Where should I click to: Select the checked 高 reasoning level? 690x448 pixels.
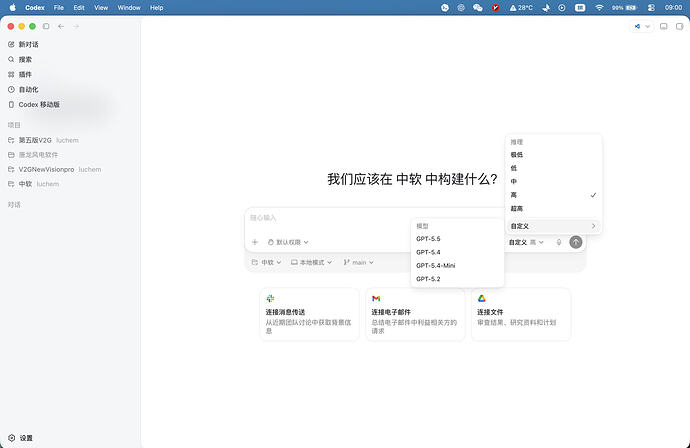point(553,195)
